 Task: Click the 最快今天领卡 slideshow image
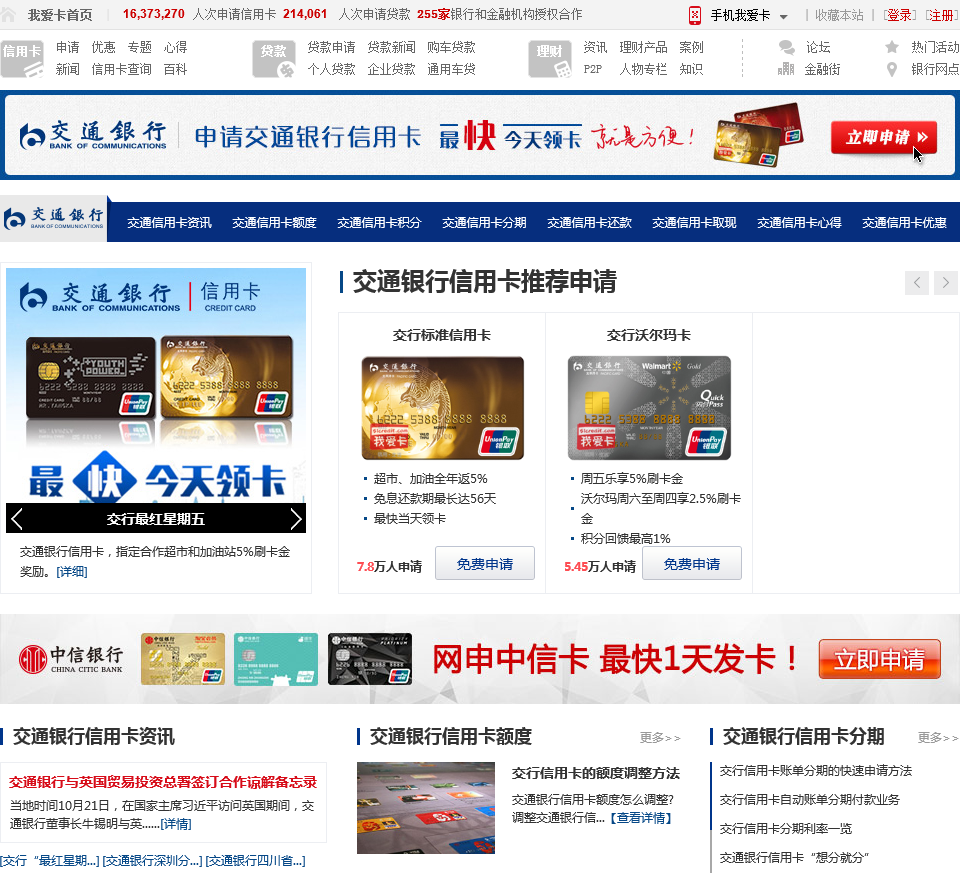pos(156,386)
